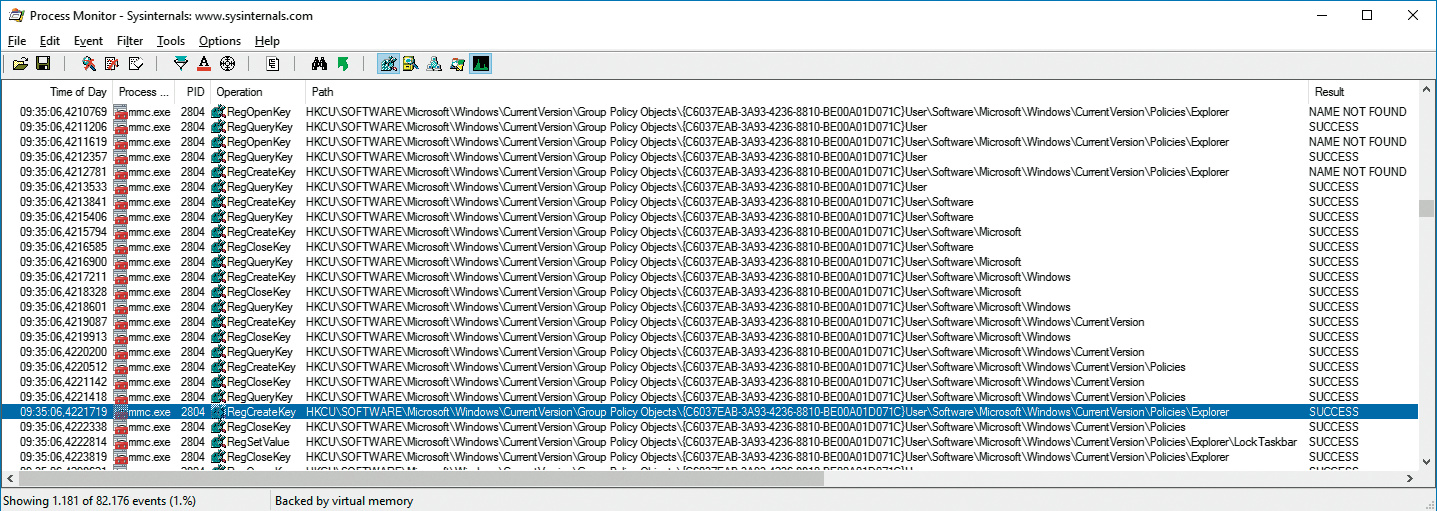Click the Open log file icon
This screenshot has width=1437, height=511.
pos(19,64)
